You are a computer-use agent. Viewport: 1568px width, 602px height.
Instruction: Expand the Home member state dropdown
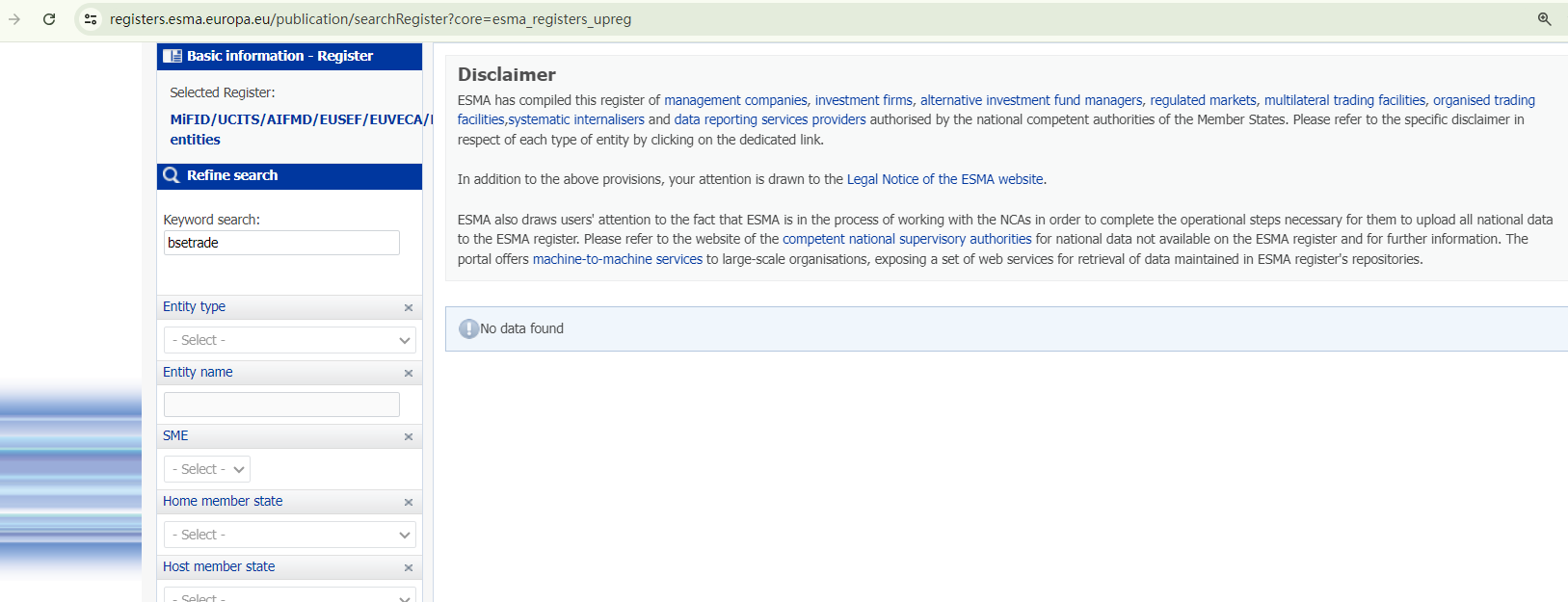click(x=289, y=535)
